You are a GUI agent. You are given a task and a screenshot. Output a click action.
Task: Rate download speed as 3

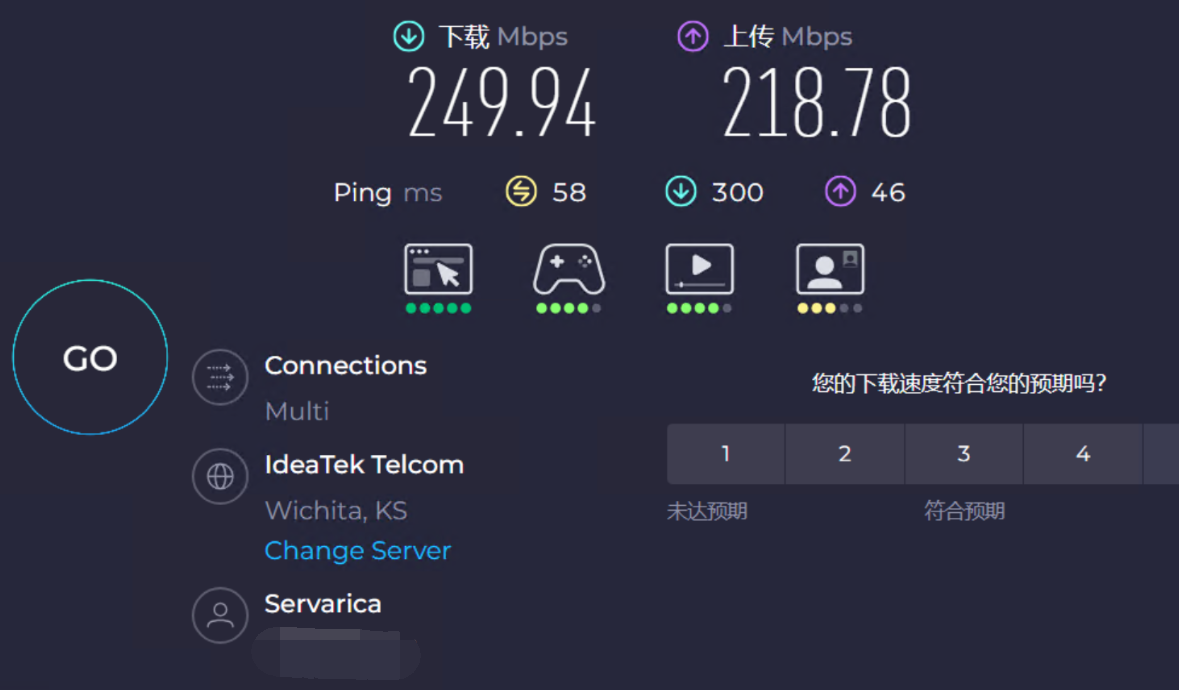coord(964,453)
